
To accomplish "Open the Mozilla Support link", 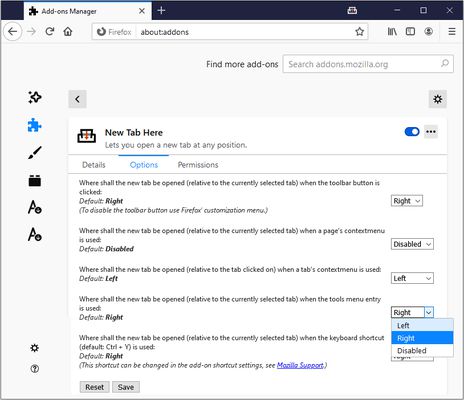I will [x=300, y=365].
